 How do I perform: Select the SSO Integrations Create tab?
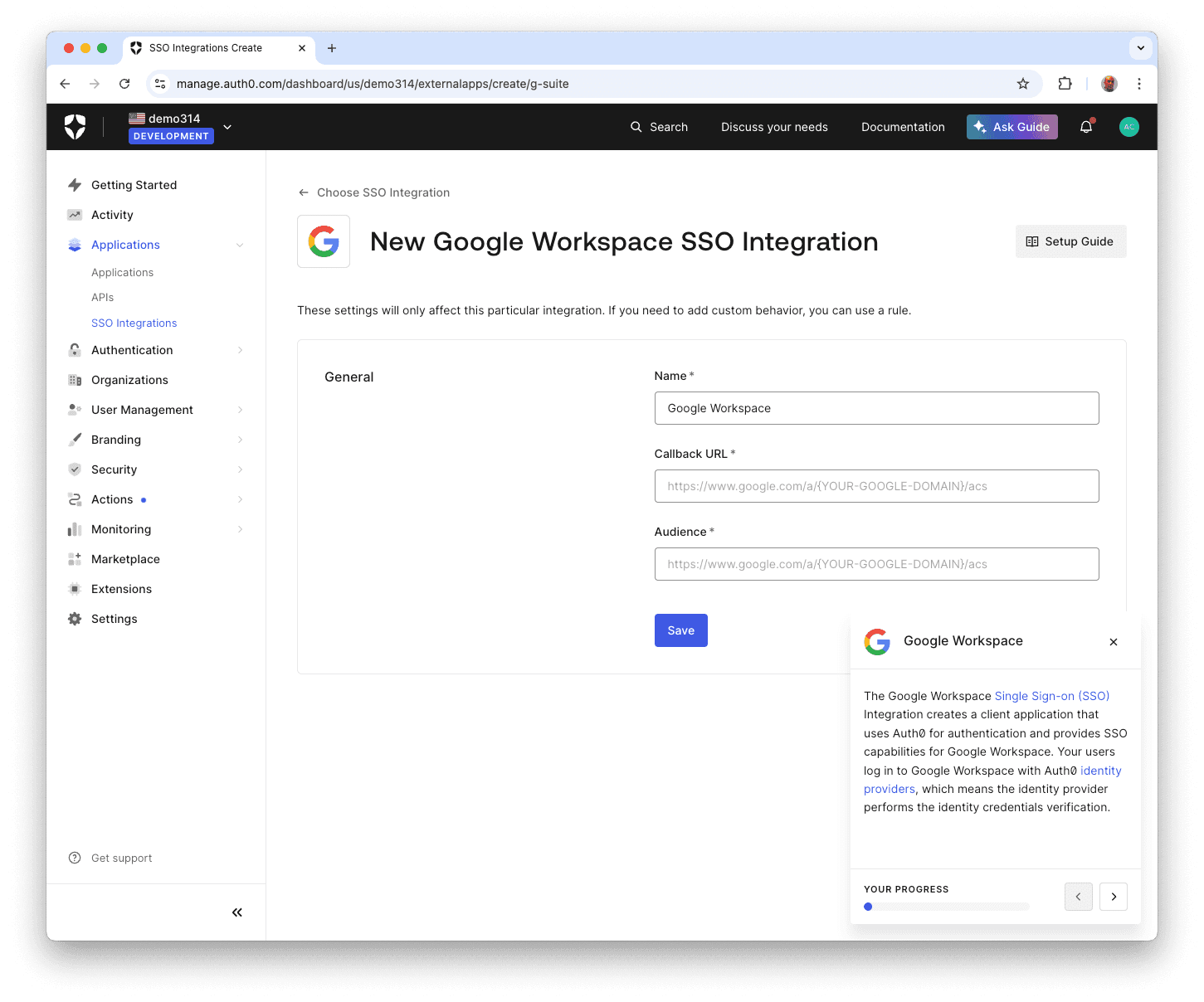pos(218,48)
